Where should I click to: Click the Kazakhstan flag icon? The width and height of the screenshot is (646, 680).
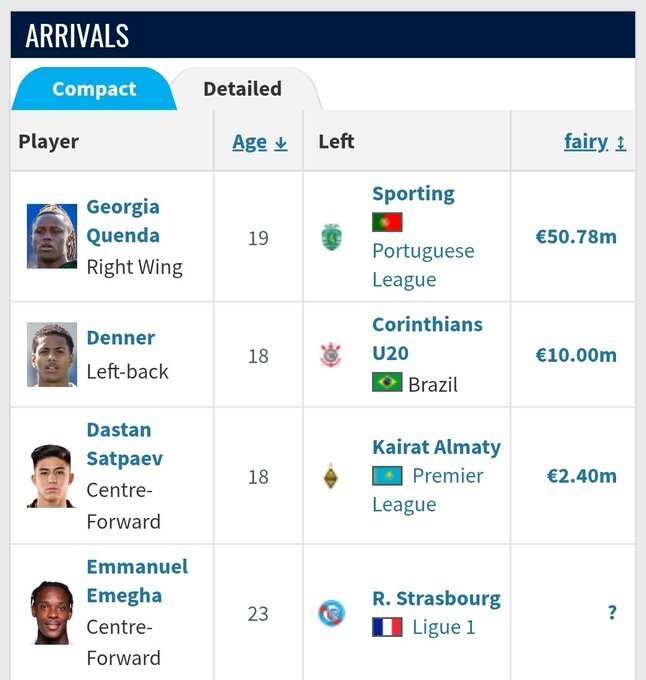click(x=387, y=476)
